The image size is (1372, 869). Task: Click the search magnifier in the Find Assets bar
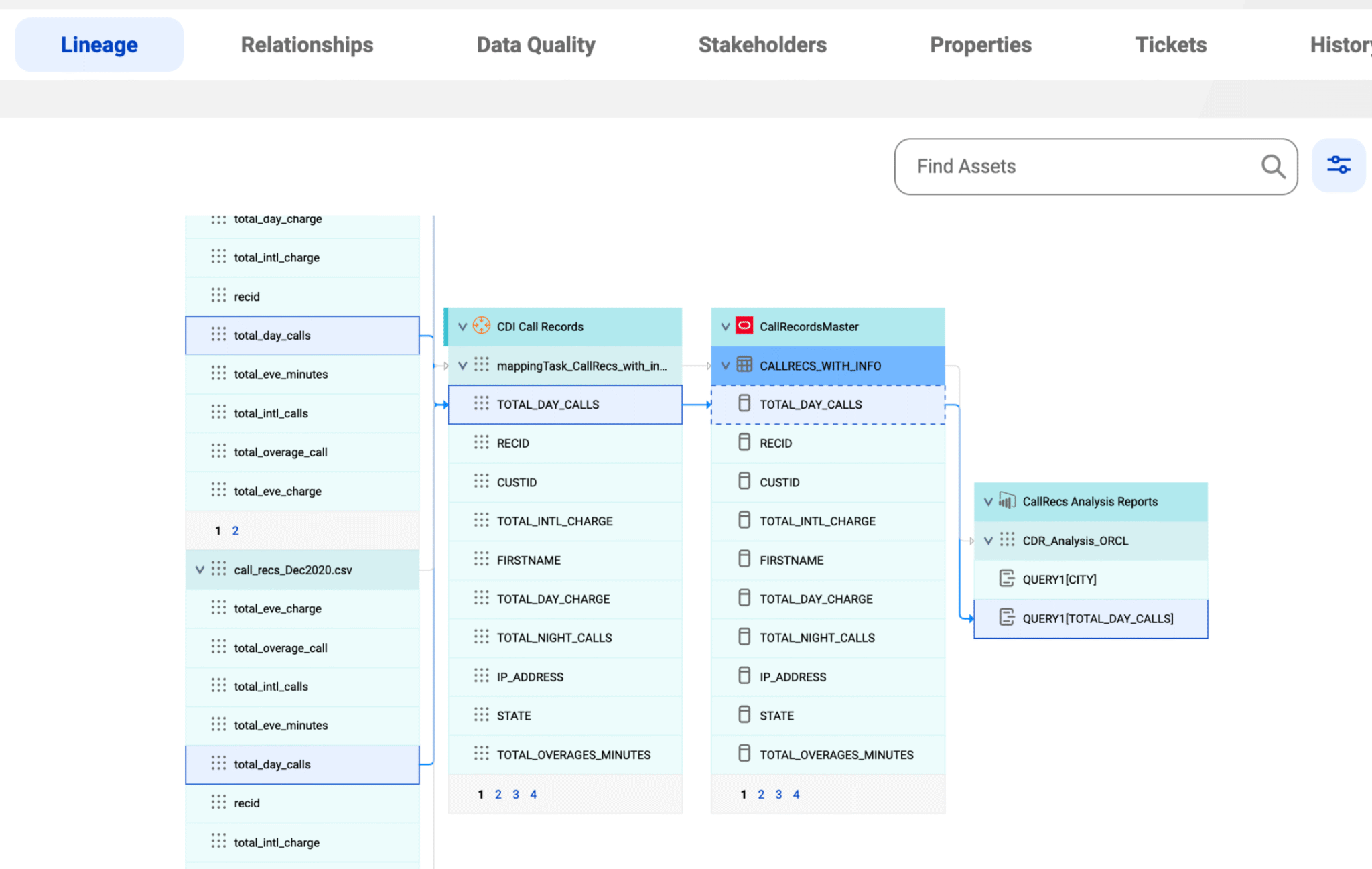click(1273, 166)
